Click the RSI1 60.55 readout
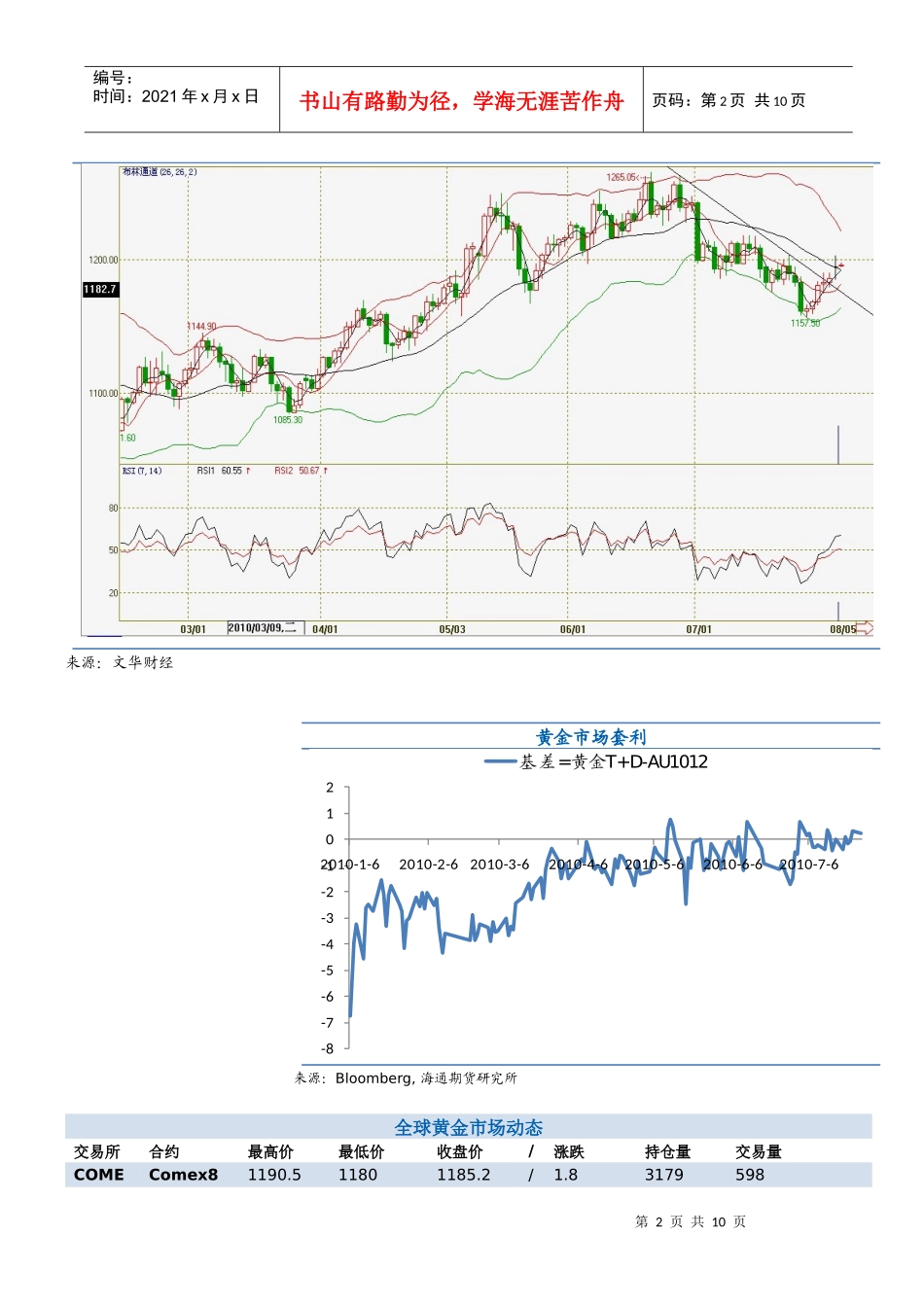Screen dimensions: 924x1307 click(224, 471)
